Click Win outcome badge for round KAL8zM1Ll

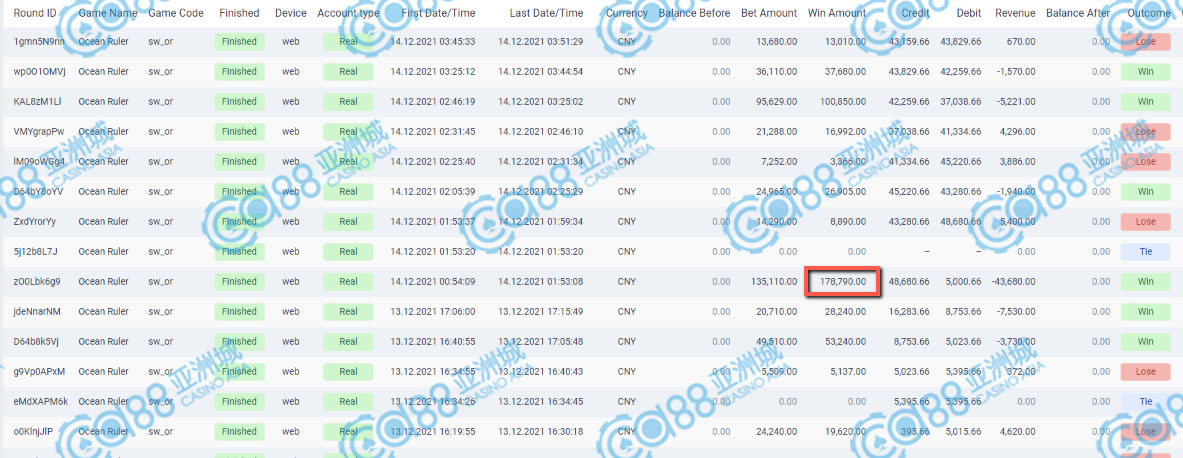[1145, 101]
